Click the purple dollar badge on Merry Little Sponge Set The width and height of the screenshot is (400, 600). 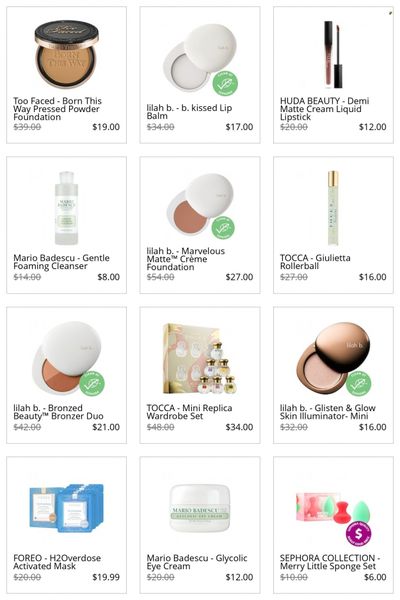359,533
